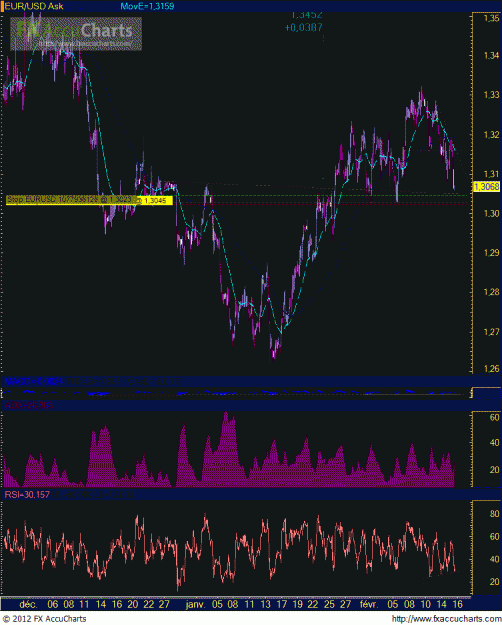Click the 1,29 price axis label
This screenshot has height=625, width=502.
coord(491,253)
